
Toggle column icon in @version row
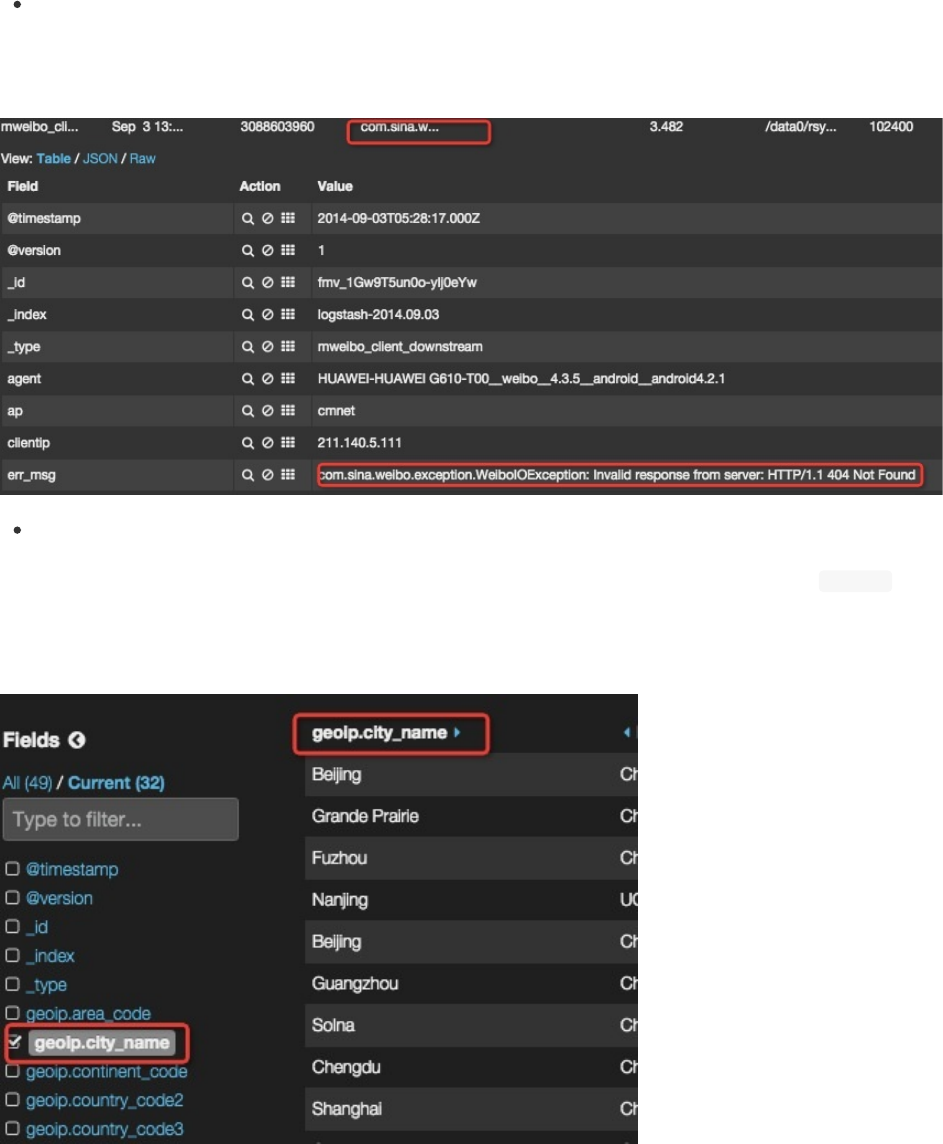pos(288,250)
